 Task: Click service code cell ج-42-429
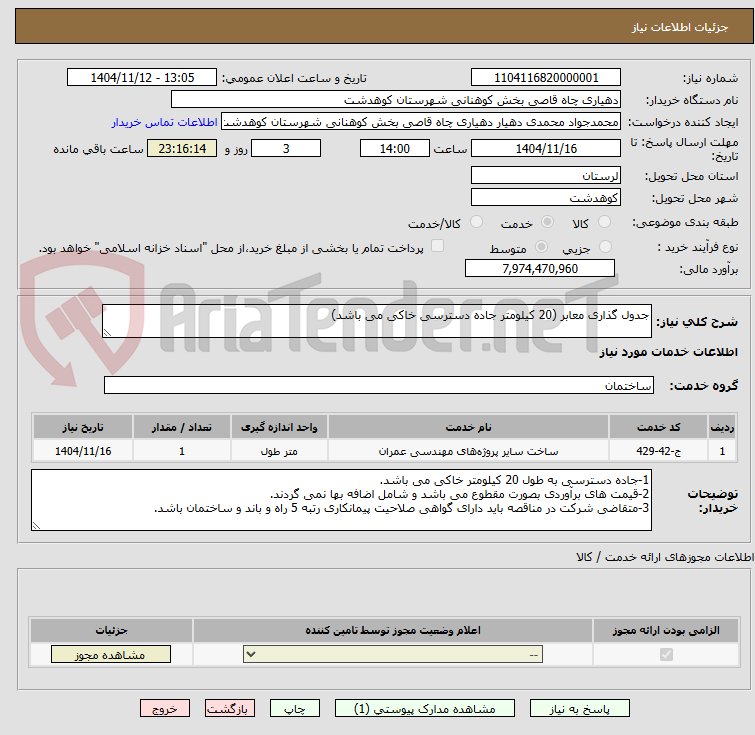pos(658,451)
